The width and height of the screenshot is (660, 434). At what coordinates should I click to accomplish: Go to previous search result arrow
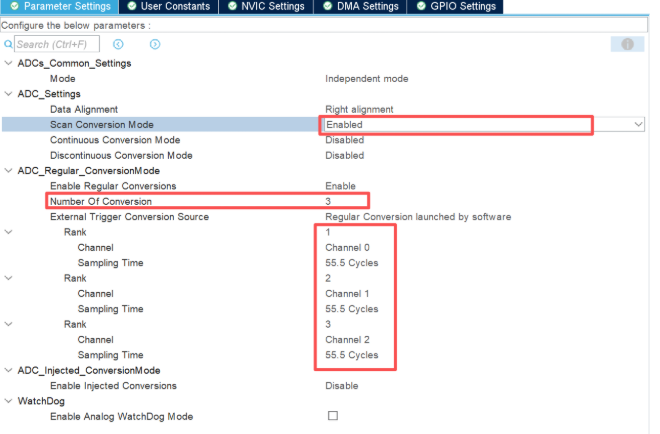pos(118,44)
